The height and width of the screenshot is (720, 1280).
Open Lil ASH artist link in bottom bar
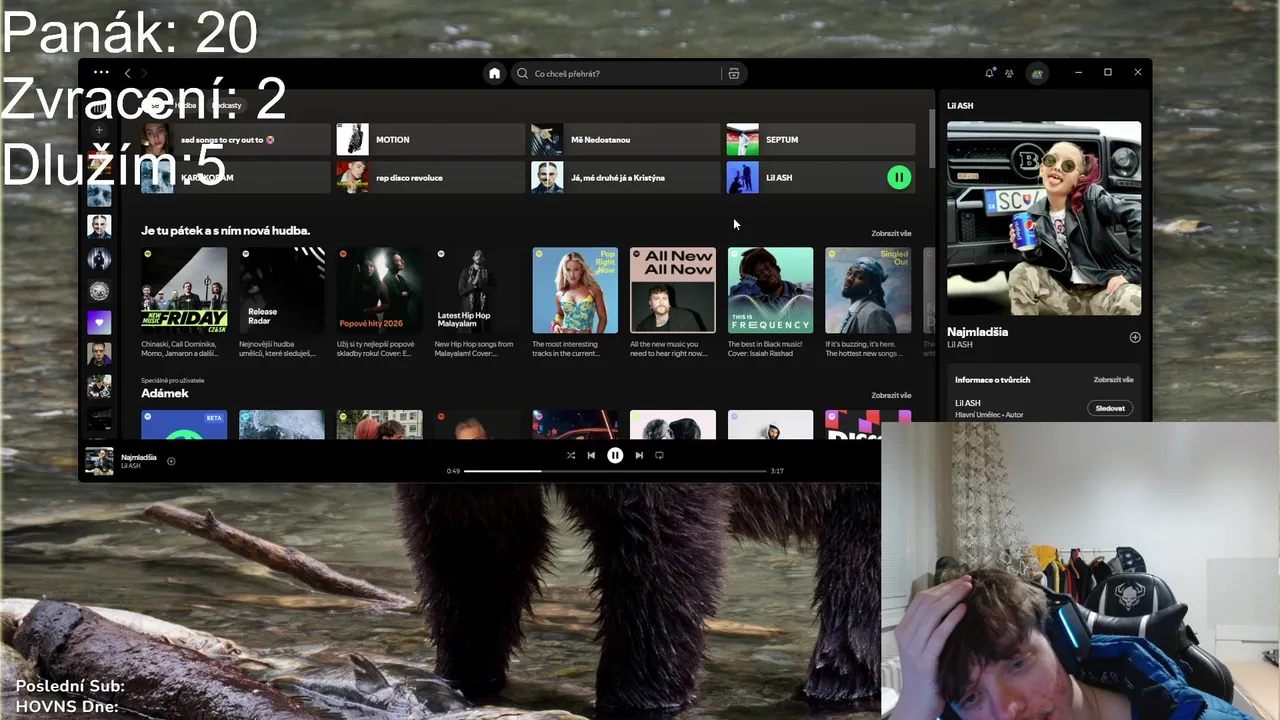pyautogui.click(x=131, y=466)
